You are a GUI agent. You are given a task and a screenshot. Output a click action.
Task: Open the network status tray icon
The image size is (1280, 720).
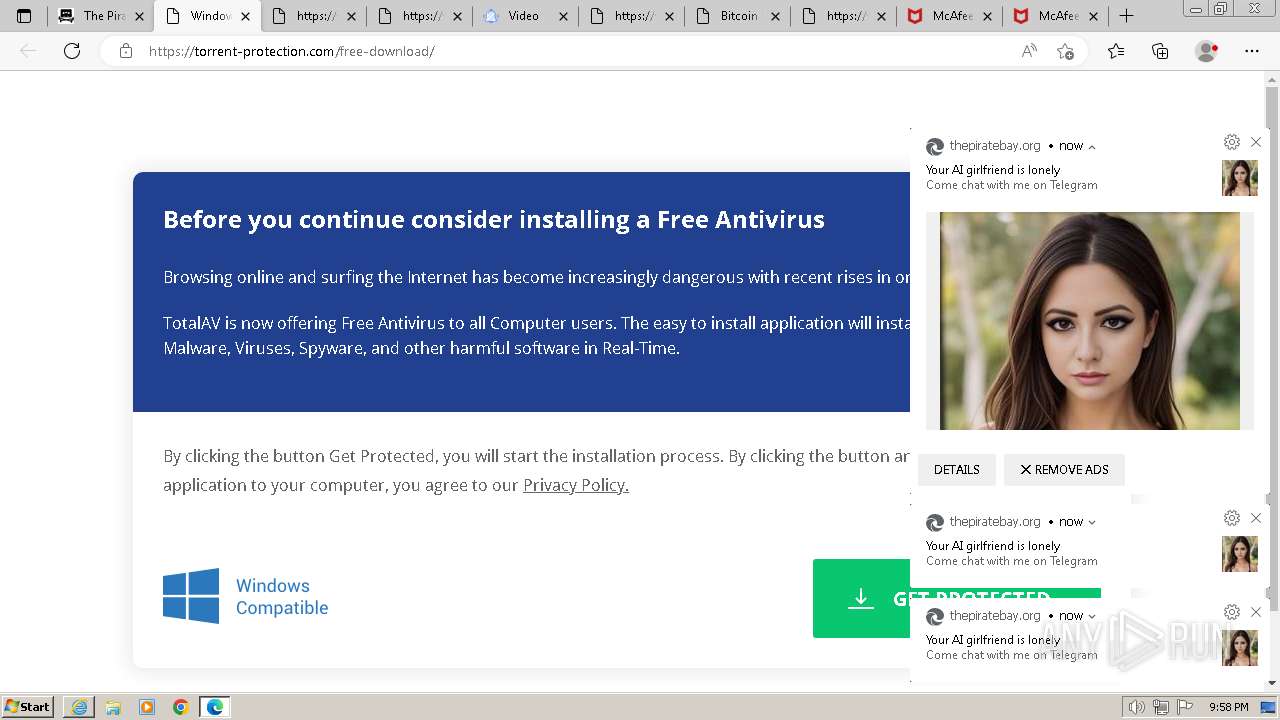(x=1161, y=707)
